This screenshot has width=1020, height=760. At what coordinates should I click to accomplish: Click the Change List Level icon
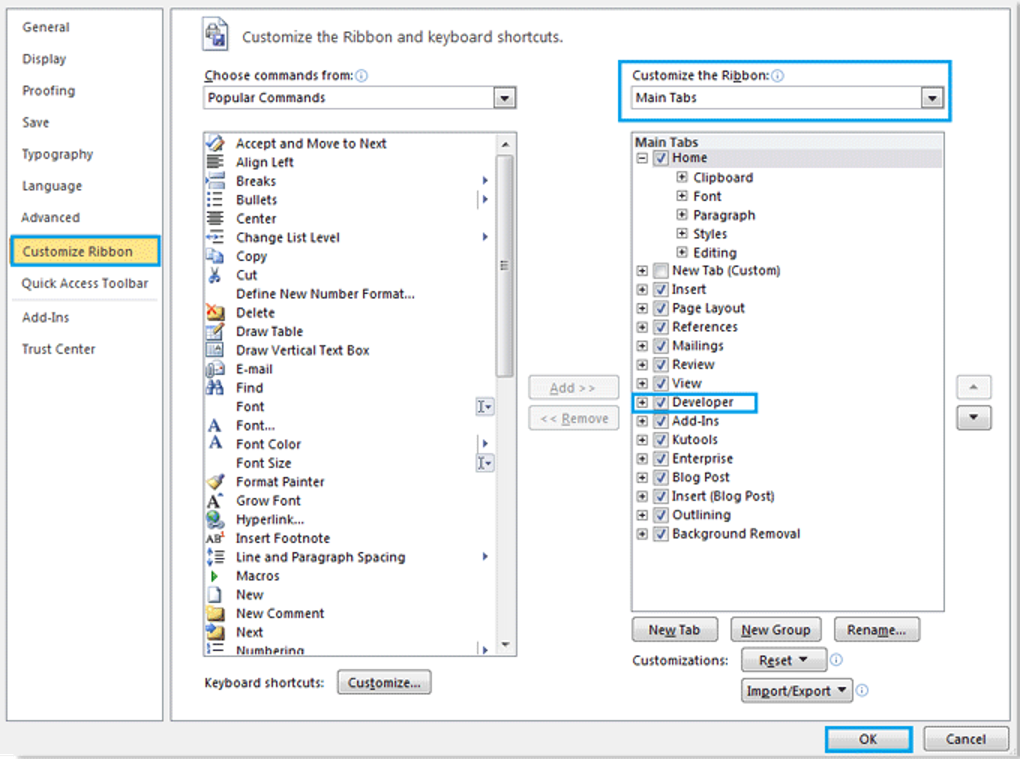point(215,237)
